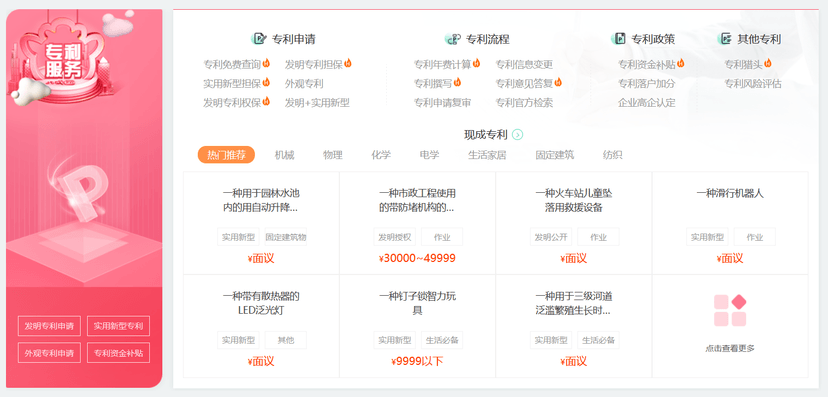This screenshot has width=828, height=397.
Task: Select the 固定建筑 tab
Action: click(x=554, y=155)
